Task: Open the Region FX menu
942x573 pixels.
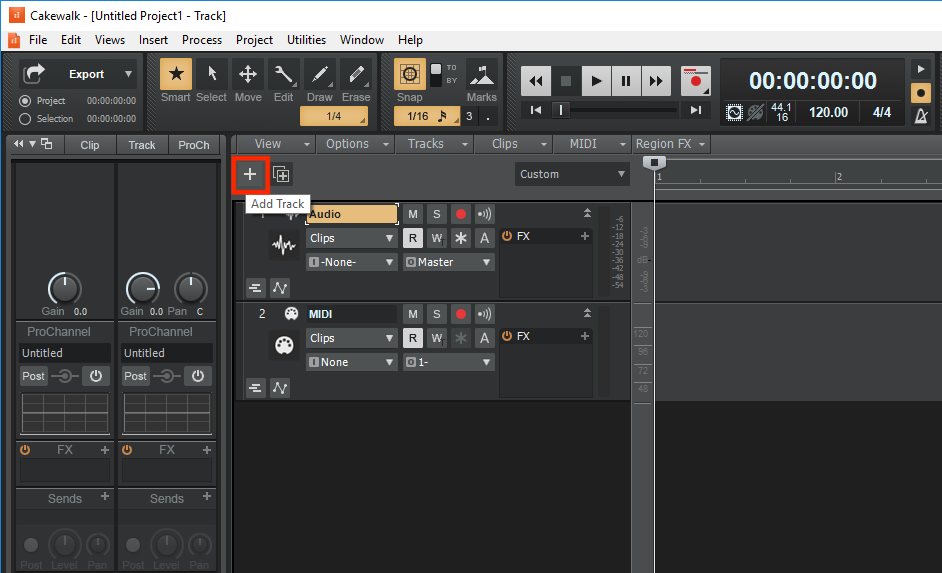Action: [x=669, y=144]
